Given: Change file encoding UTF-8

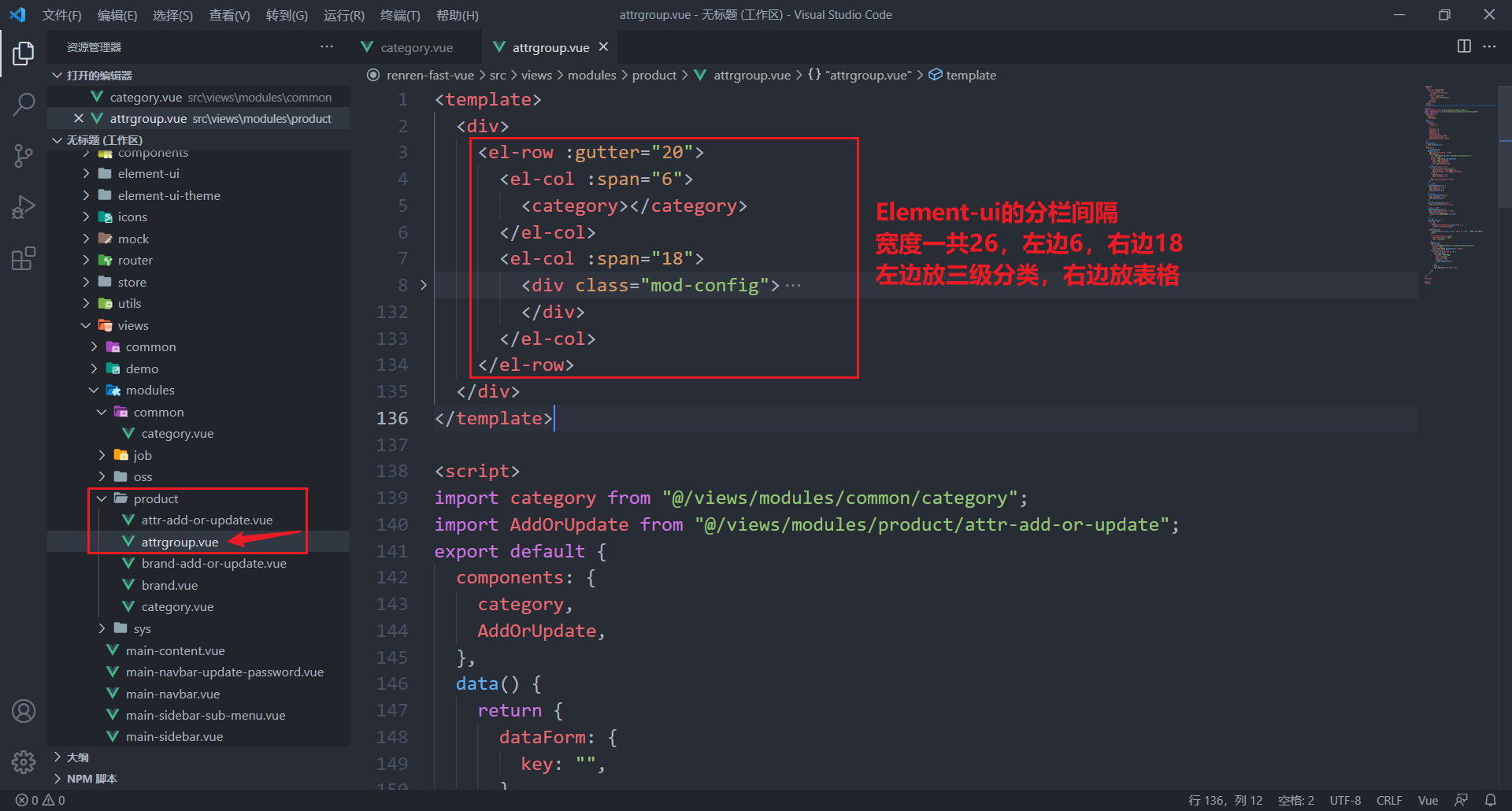Looking at the screenshot, I should (1345, 800).
